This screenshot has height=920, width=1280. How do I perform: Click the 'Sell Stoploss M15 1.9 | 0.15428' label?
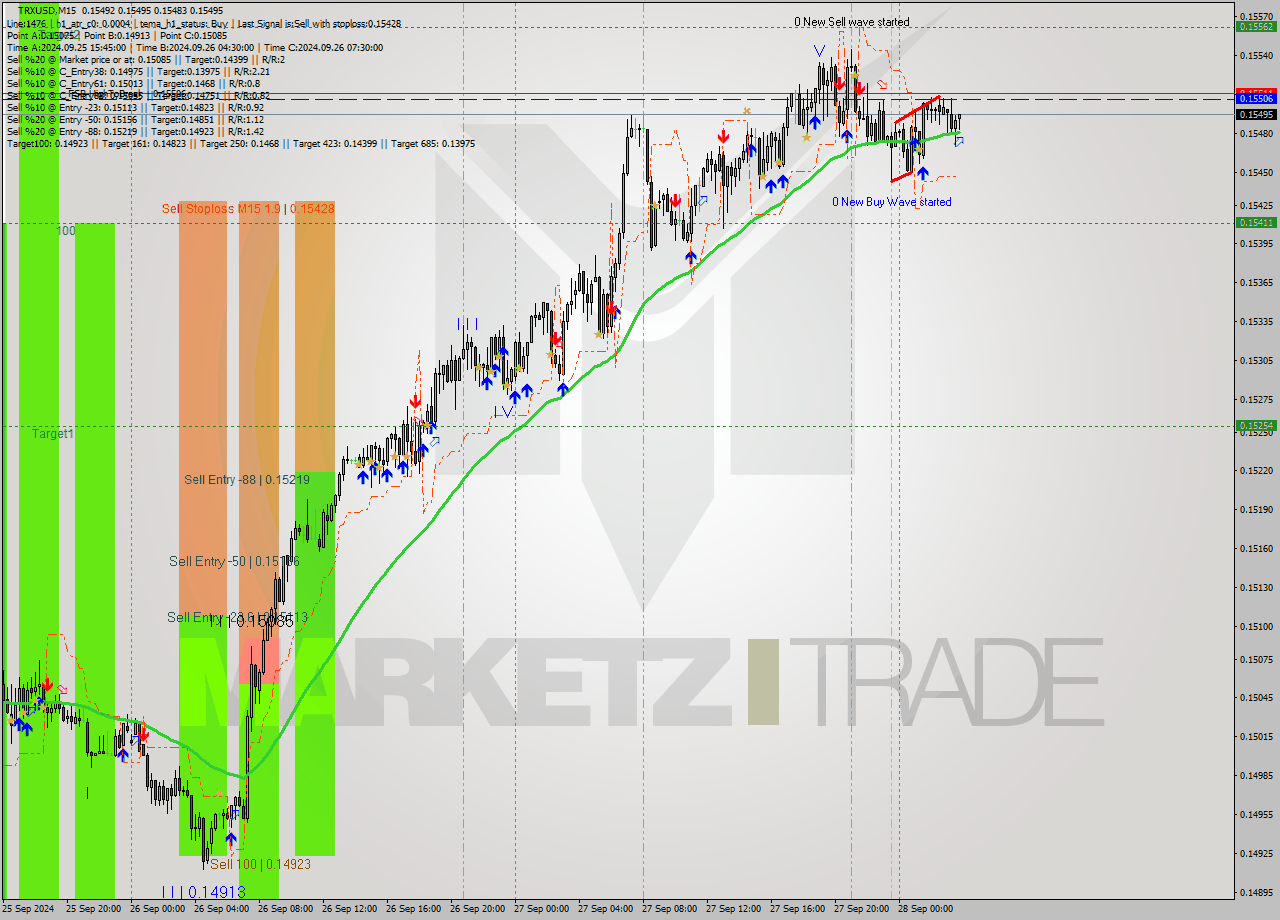point(248,208)
